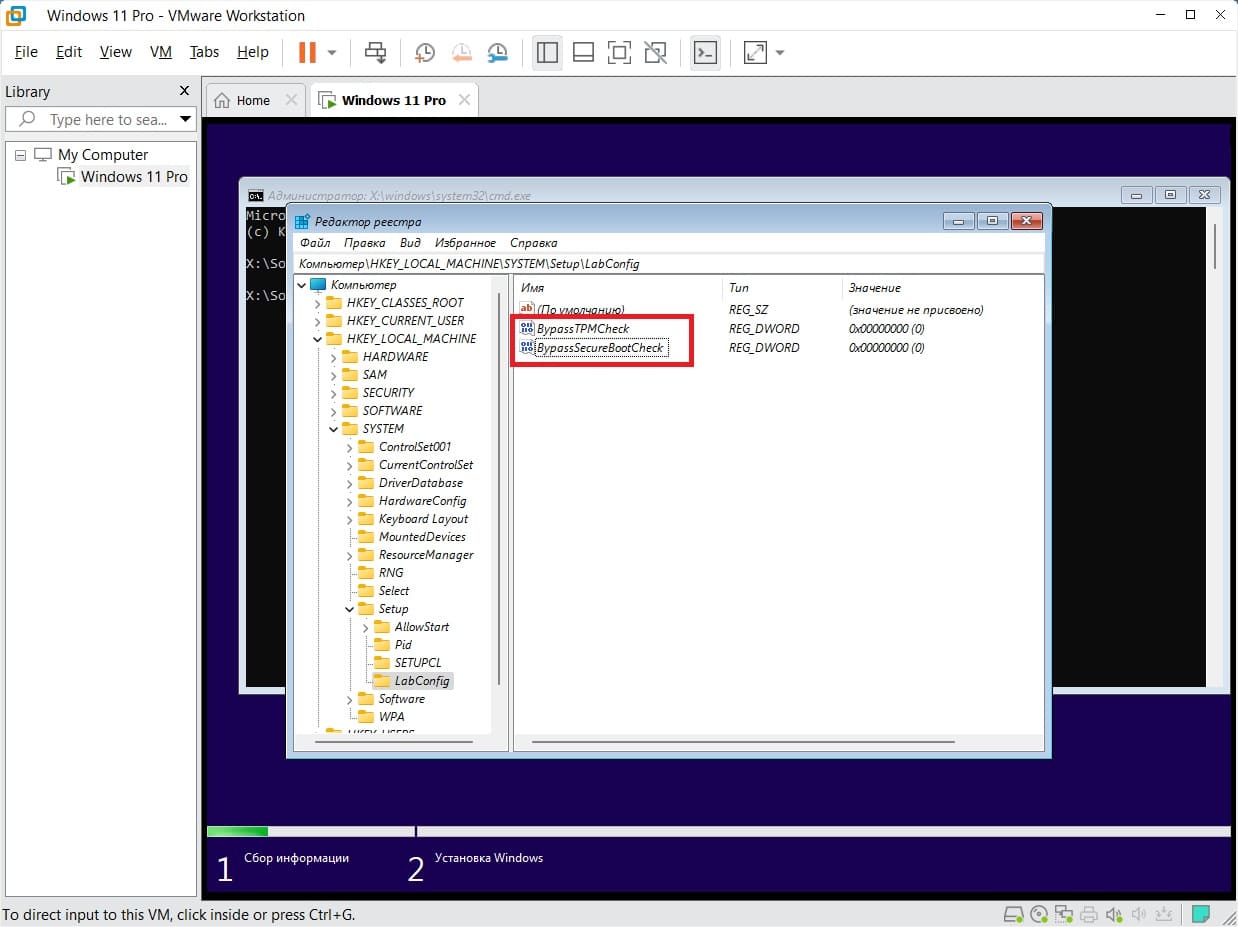Click the Значение column header
The height and width of the screenshot is (927, 1238).
pyautogui.click(x=943, y=288)
